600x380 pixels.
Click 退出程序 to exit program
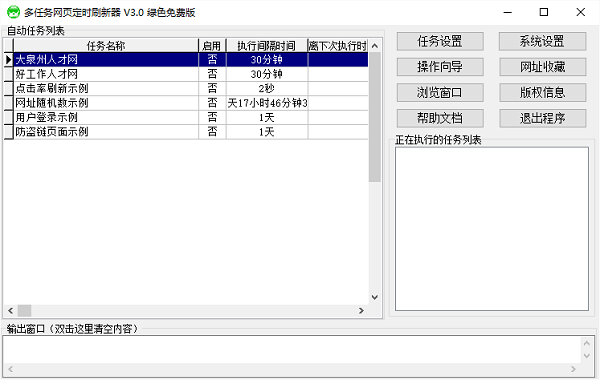(x=542, y=118)
